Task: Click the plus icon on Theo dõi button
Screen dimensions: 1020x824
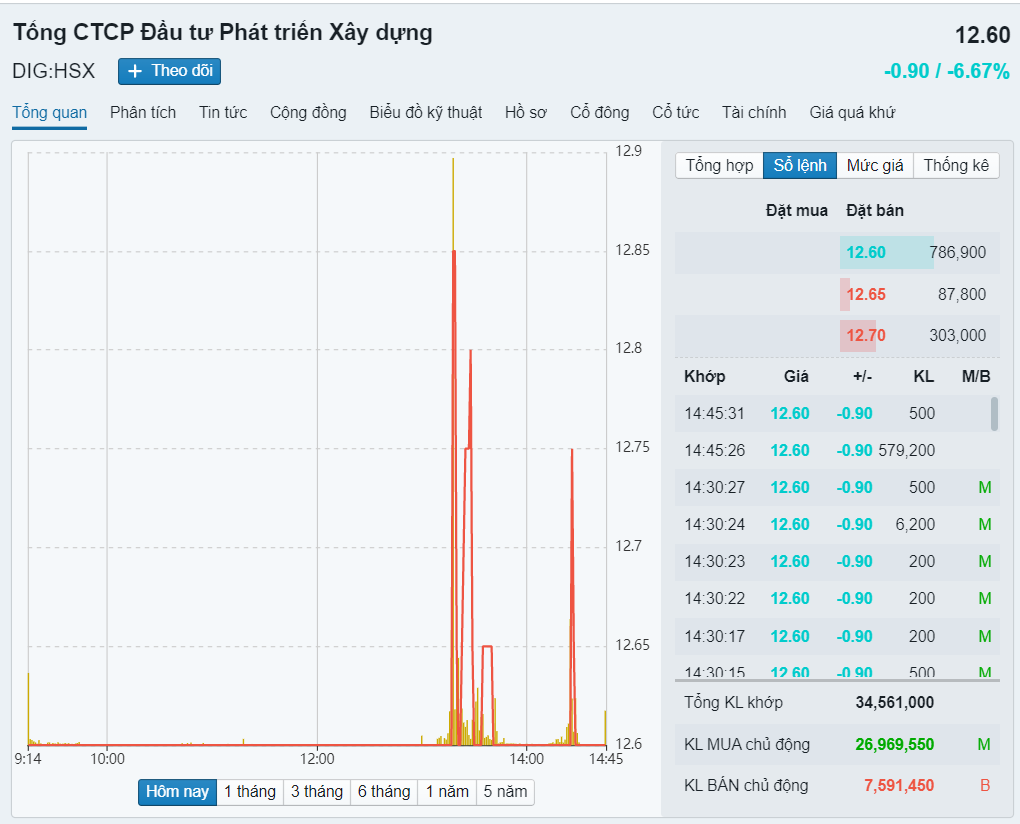Action: point(135,71)
